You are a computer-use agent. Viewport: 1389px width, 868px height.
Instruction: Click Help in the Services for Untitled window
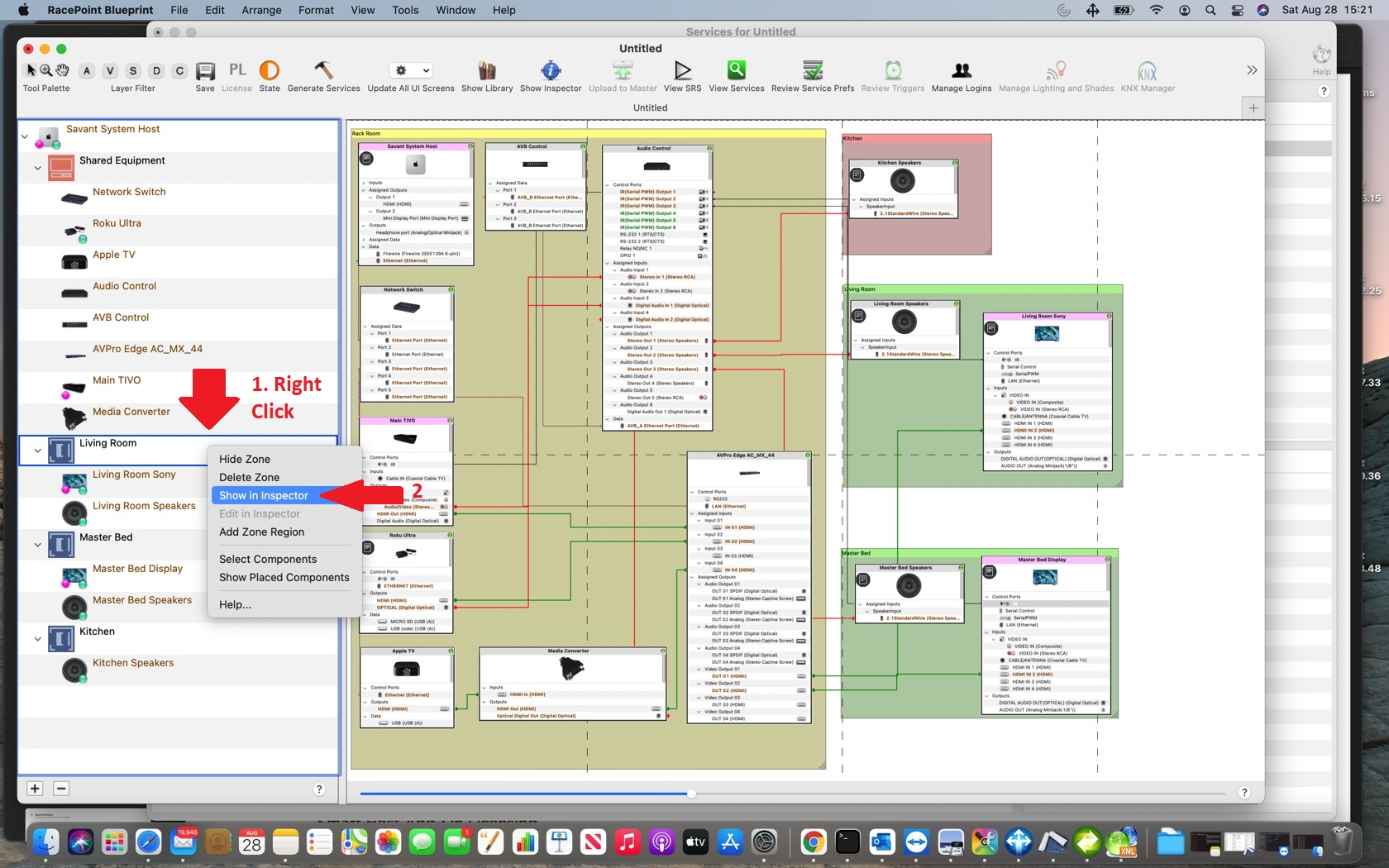tap(1321, 59)
